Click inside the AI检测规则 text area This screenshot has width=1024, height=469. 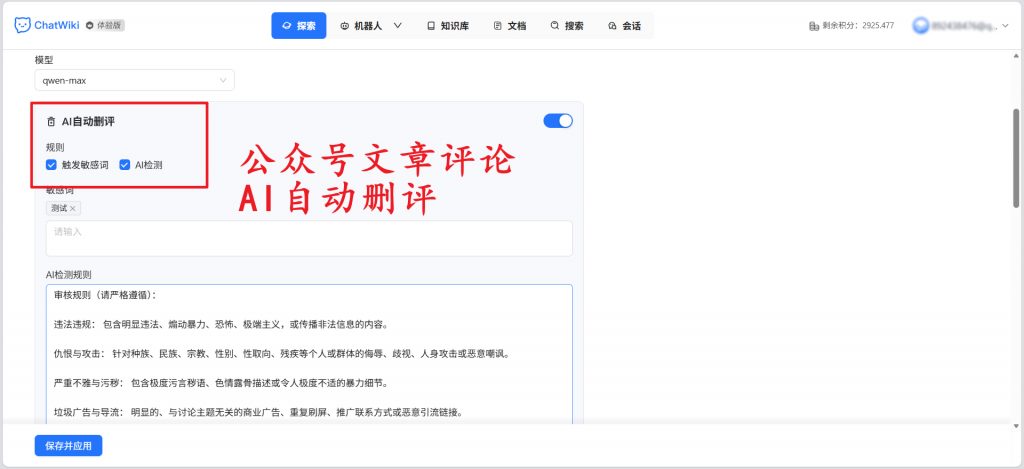coord(309,354)
